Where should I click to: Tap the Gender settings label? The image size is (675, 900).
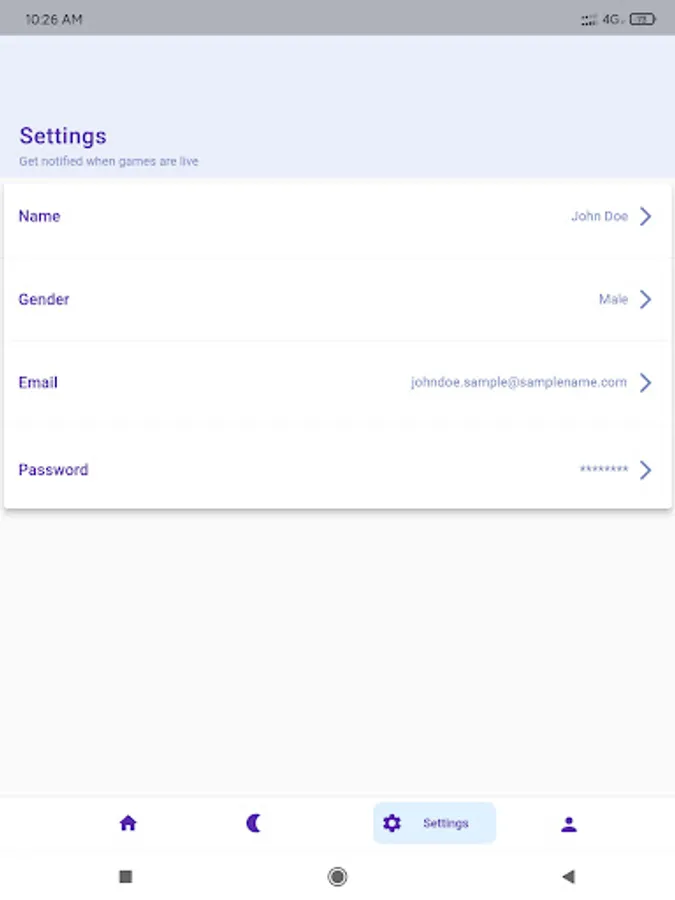(44, 299)
